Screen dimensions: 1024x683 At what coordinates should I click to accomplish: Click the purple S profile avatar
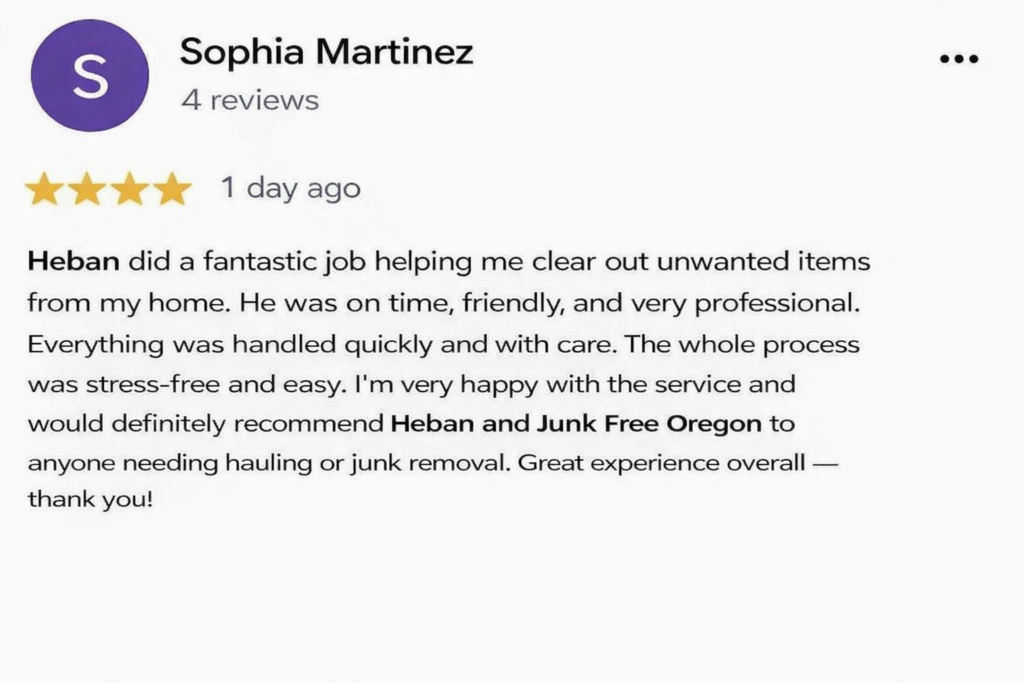90,74
